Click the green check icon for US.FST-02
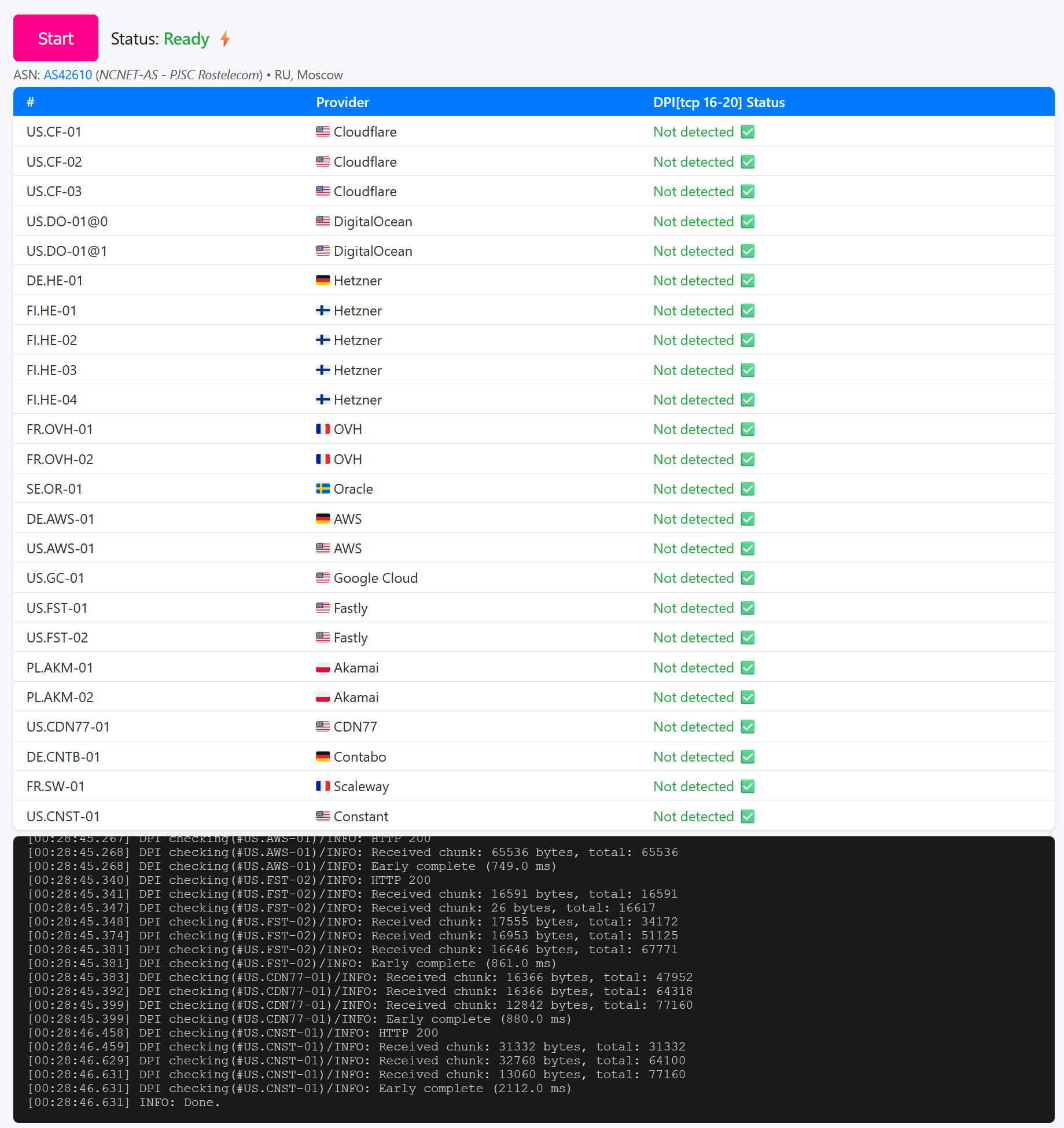Viewport: 1064px width, 1128px height. pyautogui.click(x=748, y=638)
